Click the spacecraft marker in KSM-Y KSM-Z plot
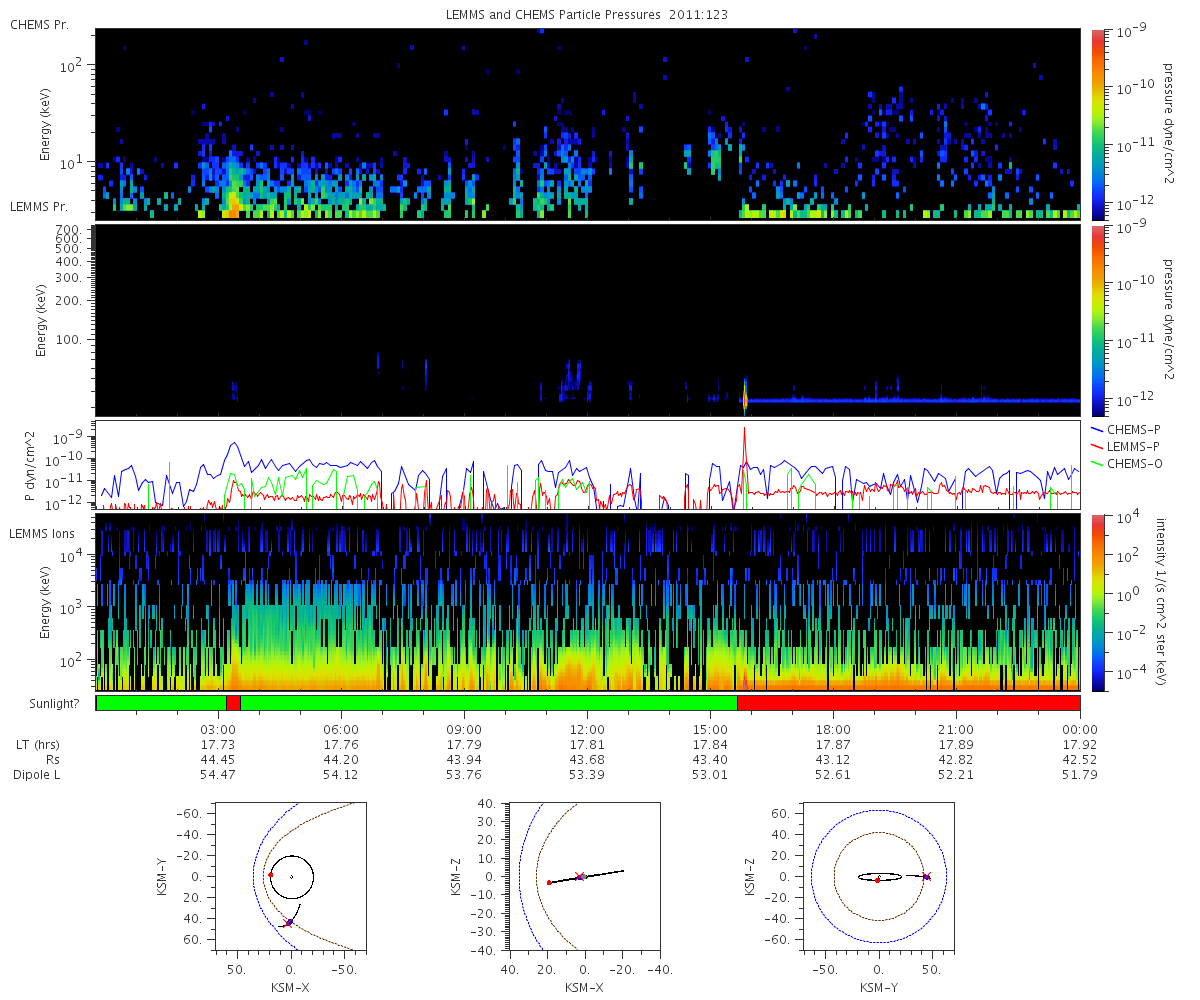The height and width of the screenshot is (1000, 1200). pos(926,877)
